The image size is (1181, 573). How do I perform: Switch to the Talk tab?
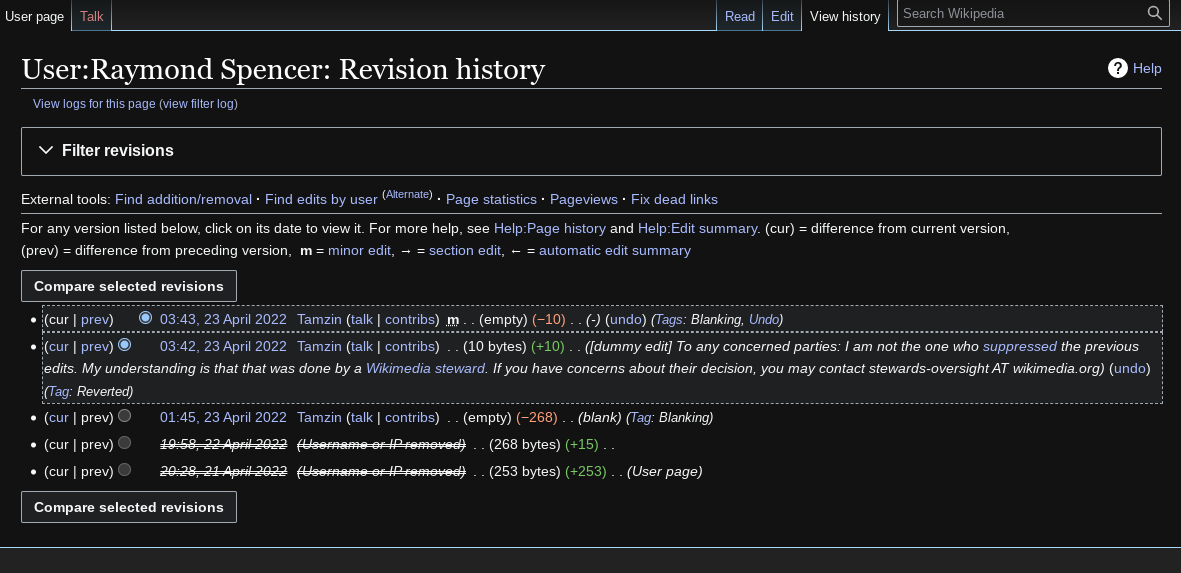(x=92, y=16)
